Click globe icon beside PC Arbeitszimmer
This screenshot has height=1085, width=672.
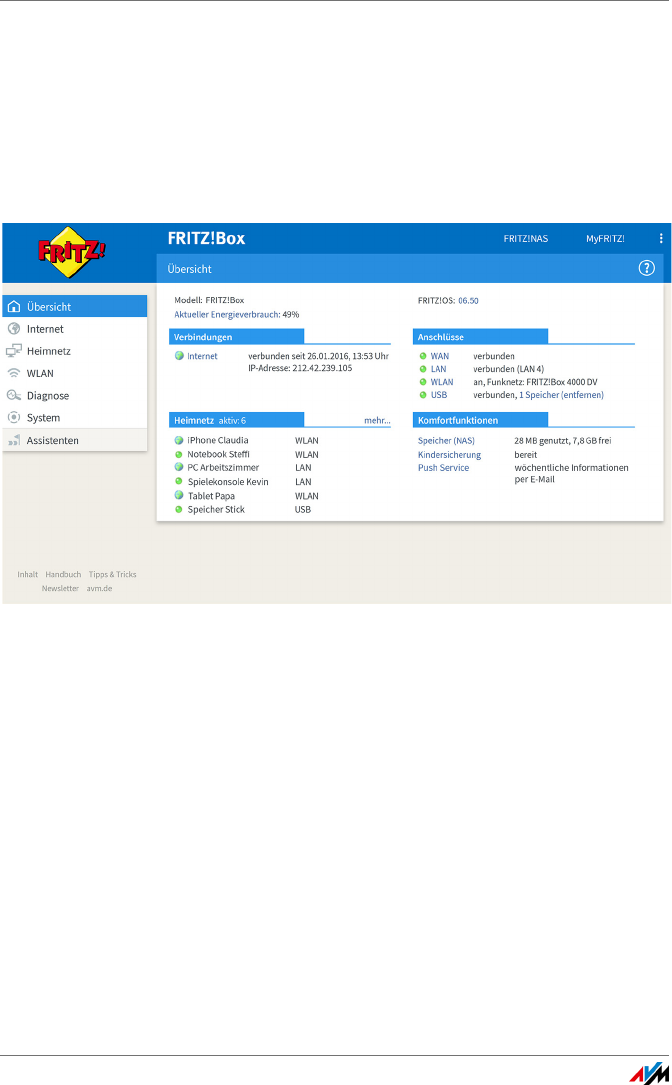179,467
